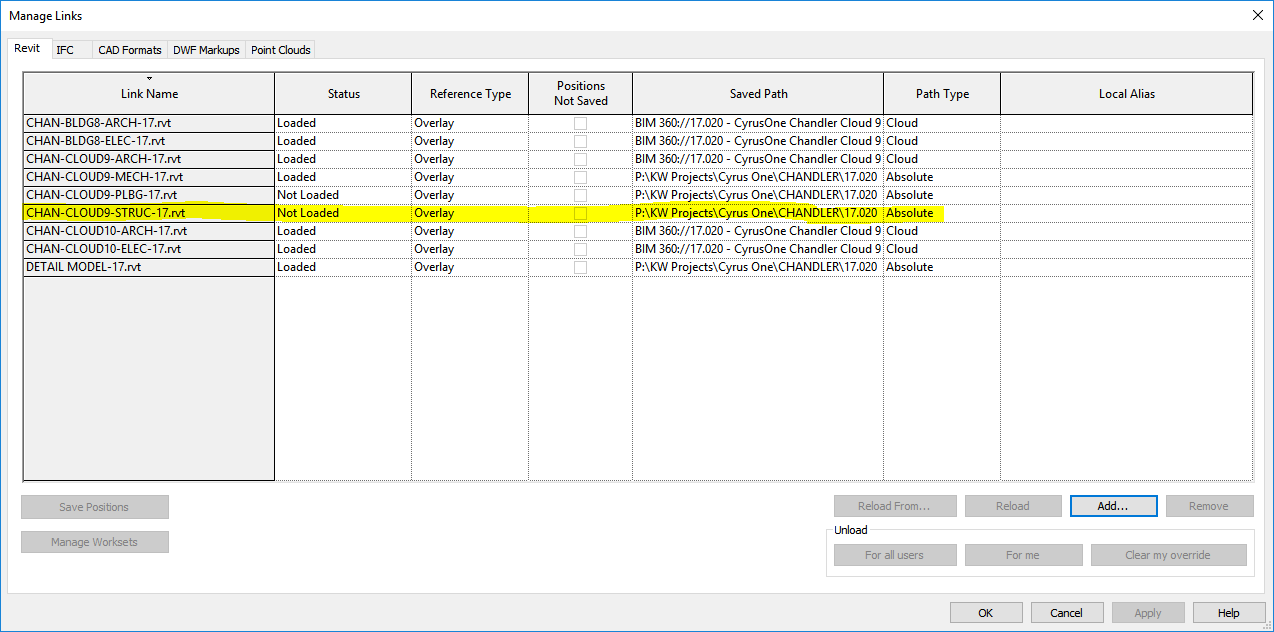Image resolution: width=1274 pixels, height=632 pixels.
Task: Add a new link with Add...
Action: (x=1113, y=506)
